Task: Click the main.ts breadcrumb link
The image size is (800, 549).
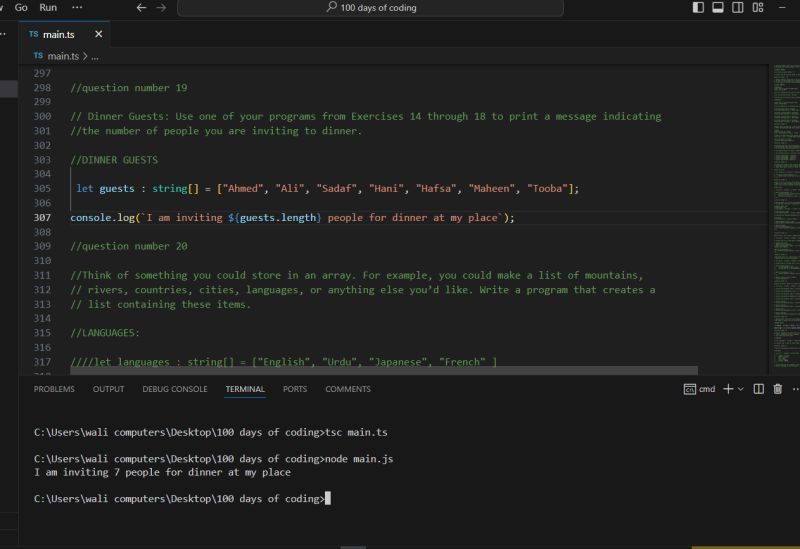Action: [61, 56]
